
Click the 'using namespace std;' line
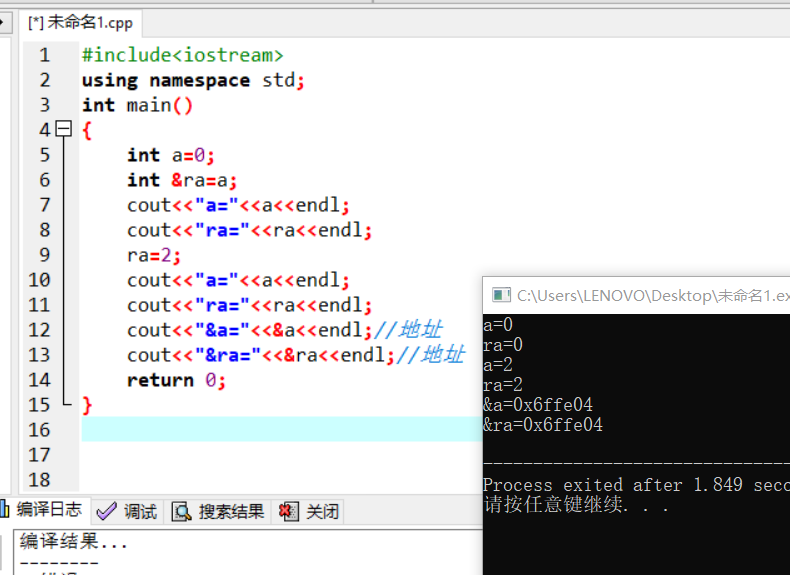click(193, 80)
